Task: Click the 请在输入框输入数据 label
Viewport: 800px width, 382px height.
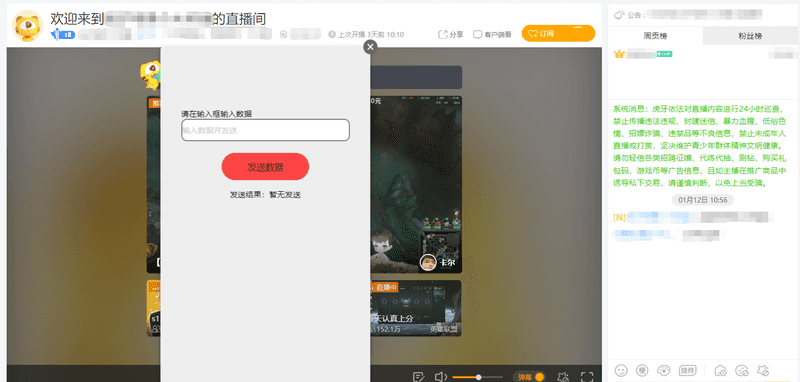Action: click(x=216, y=114)
